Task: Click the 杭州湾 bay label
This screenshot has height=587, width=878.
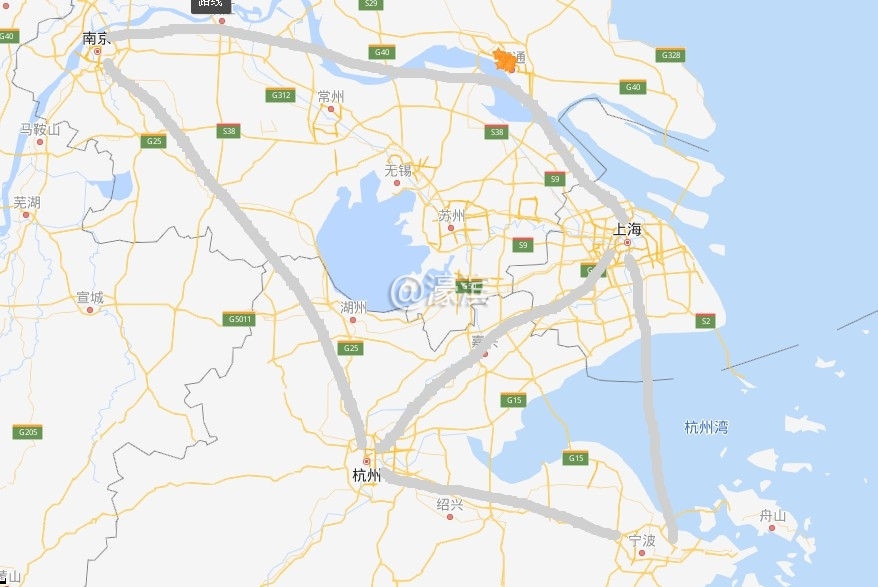Action: pyautogui.click(x=706, y=427)
